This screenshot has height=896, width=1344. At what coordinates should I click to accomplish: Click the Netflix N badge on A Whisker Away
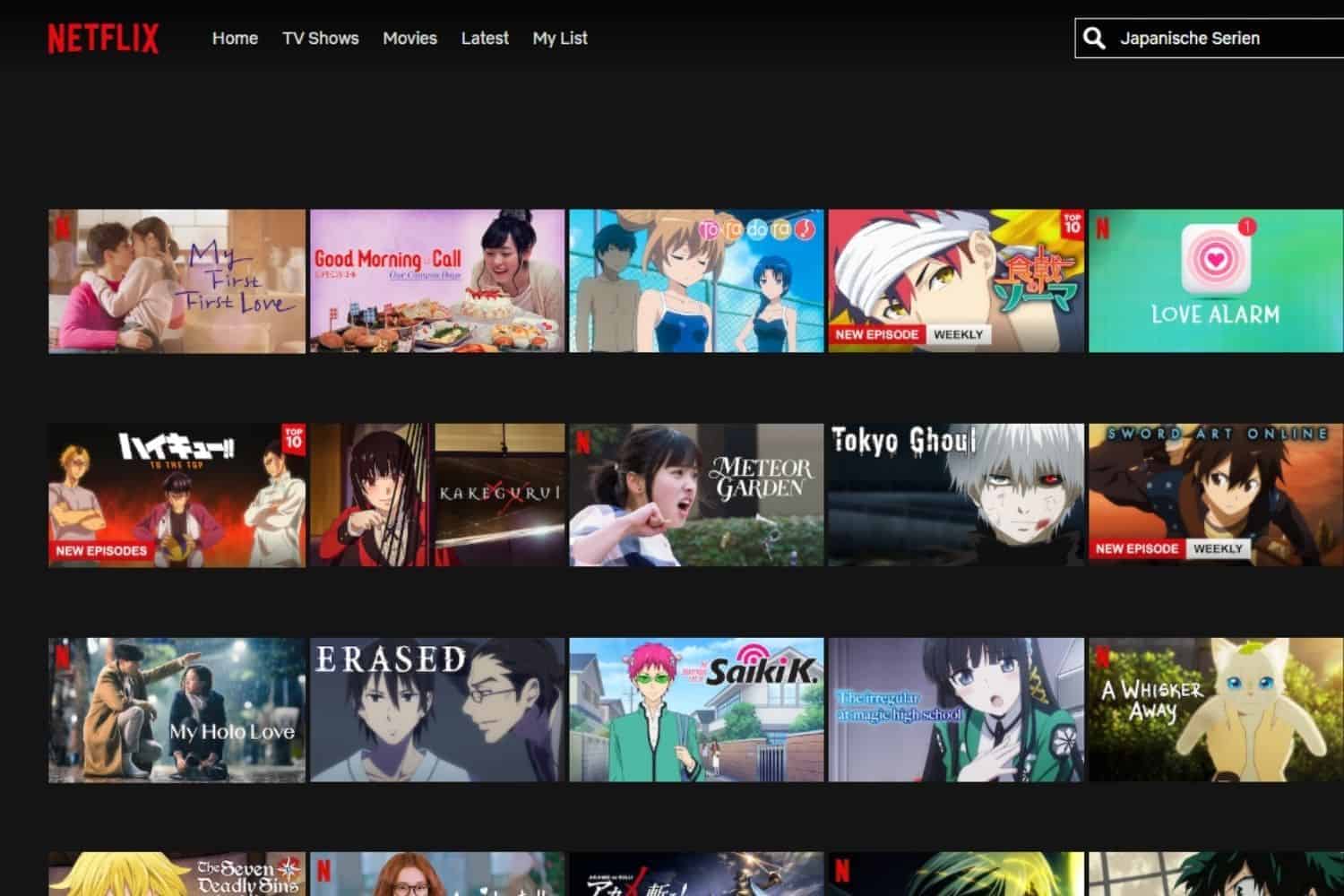tap(1102, 656)
